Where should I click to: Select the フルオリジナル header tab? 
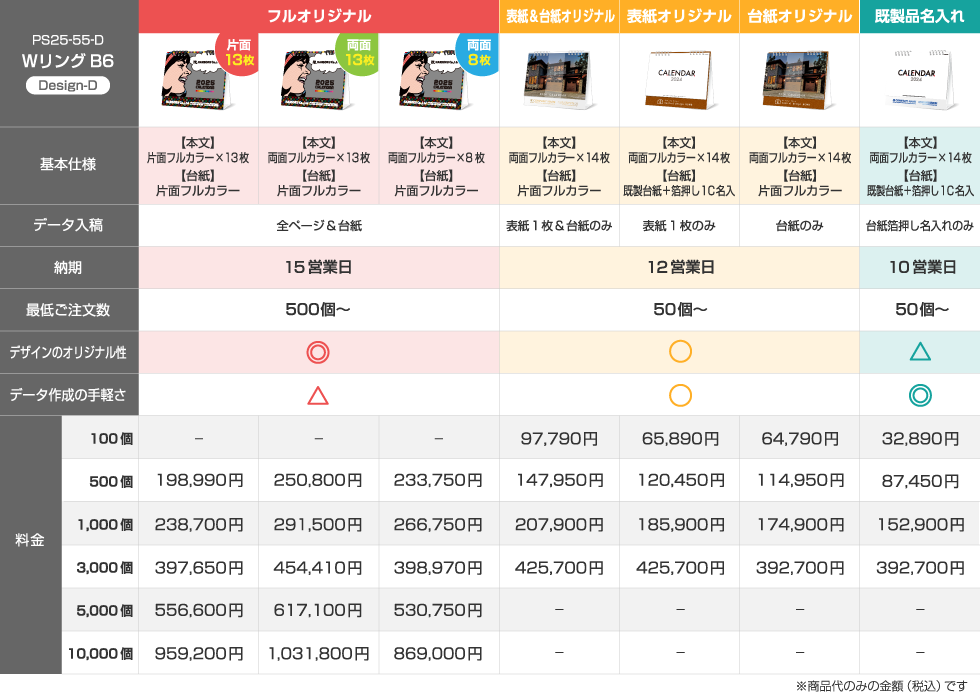[x=318, y=16]
